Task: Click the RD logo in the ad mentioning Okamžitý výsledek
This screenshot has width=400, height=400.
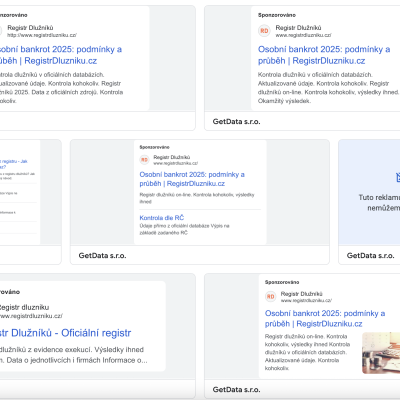Action: click(264, 31)
